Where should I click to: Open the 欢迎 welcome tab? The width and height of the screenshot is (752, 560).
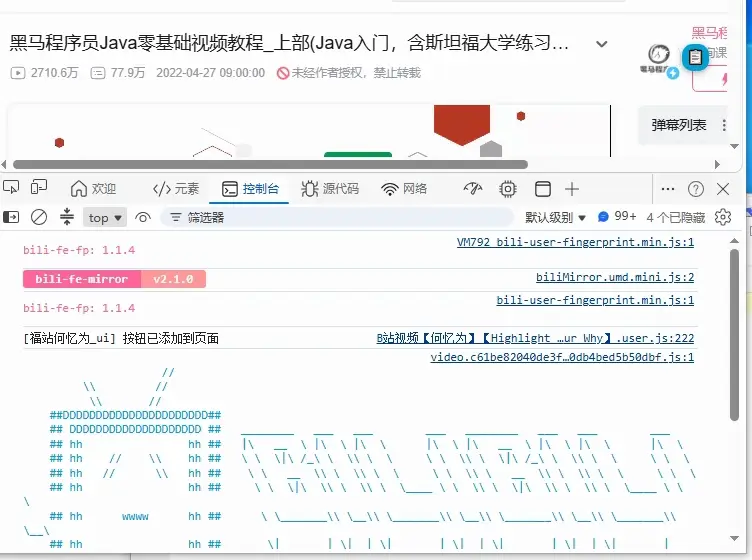93,189
